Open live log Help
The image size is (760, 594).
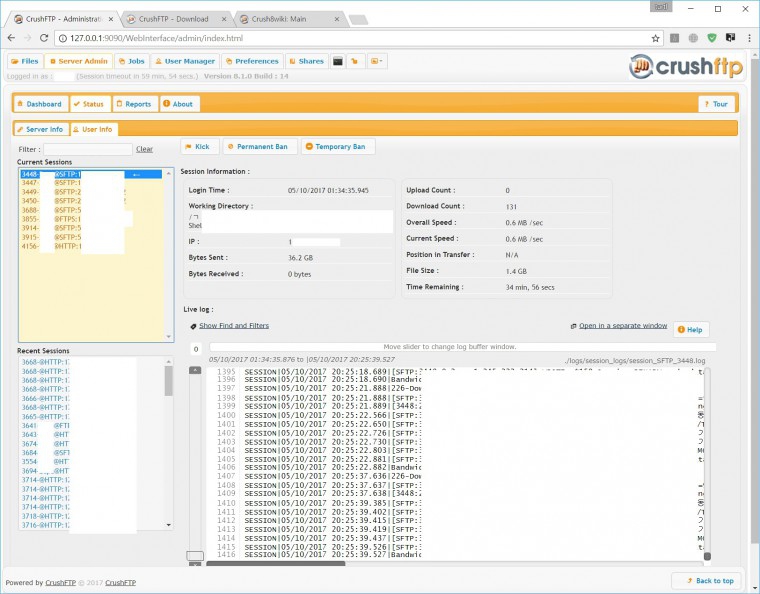click(x=690, y=330)
